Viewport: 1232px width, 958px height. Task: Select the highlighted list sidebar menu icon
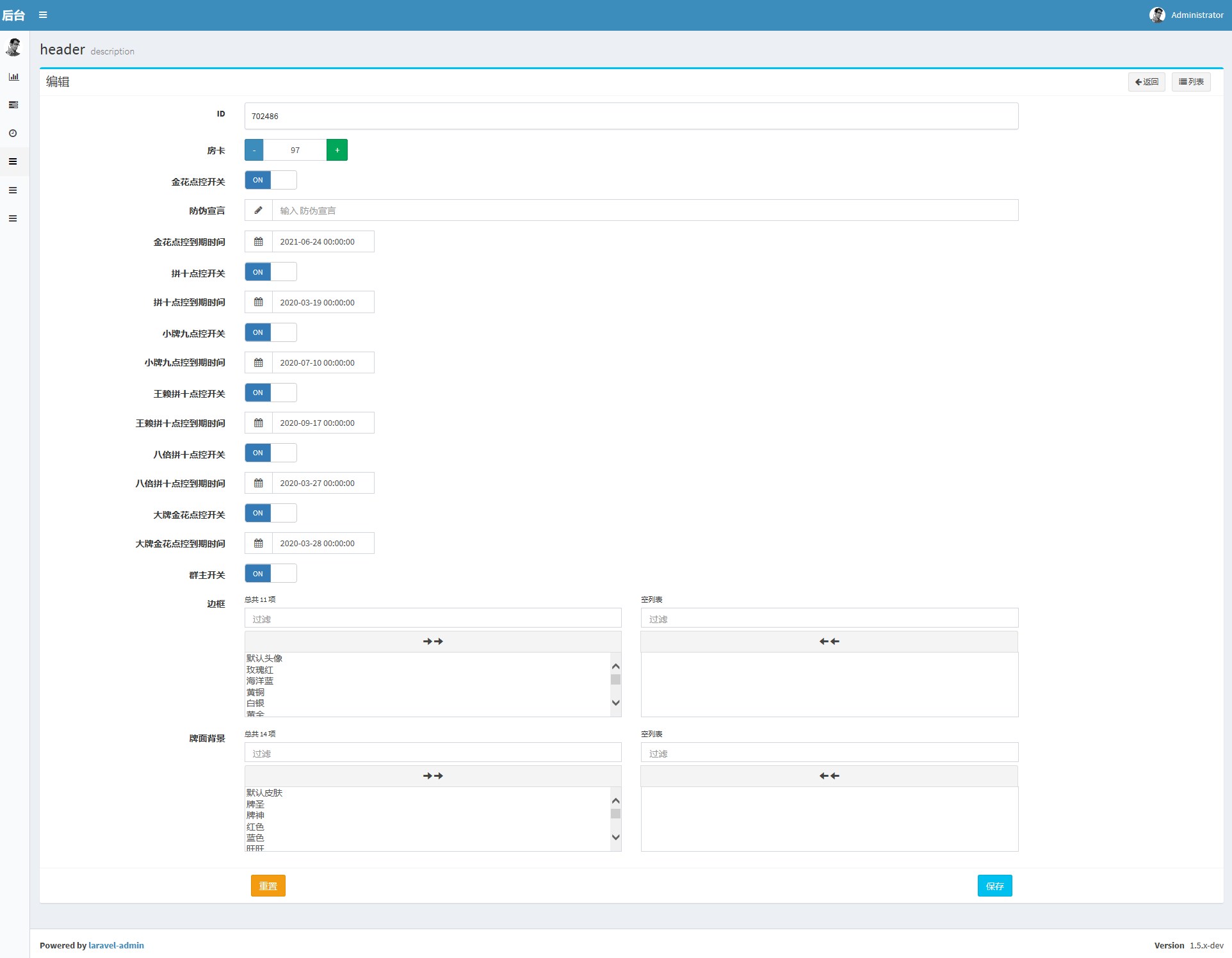[13, 161]
